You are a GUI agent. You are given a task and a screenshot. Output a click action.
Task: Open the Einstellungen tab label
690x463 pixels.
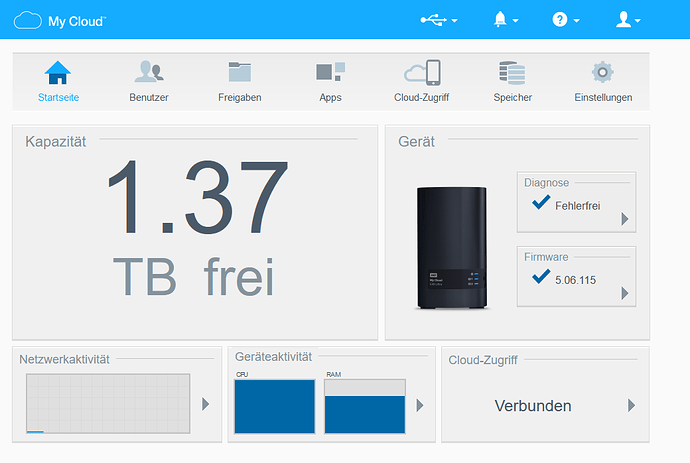[603, 98]
